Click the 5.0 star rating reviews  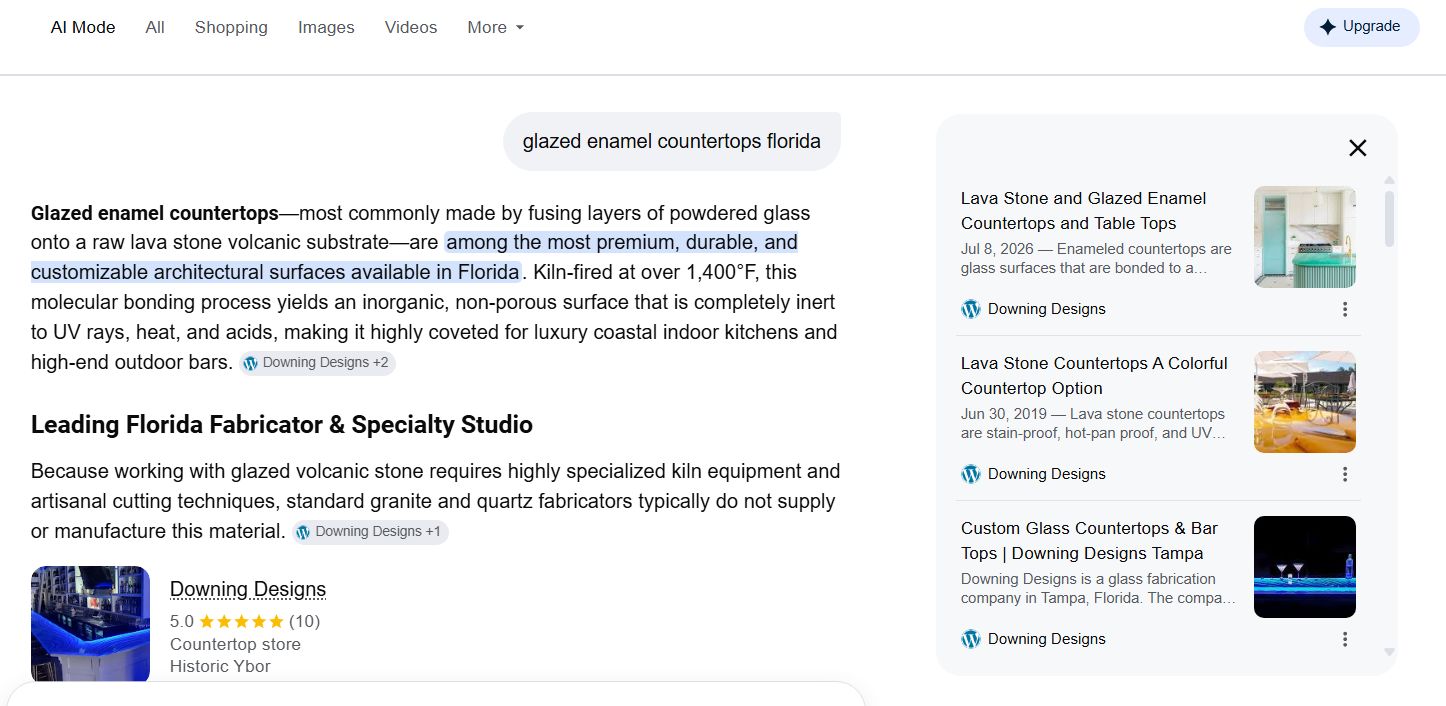[245, 621]
